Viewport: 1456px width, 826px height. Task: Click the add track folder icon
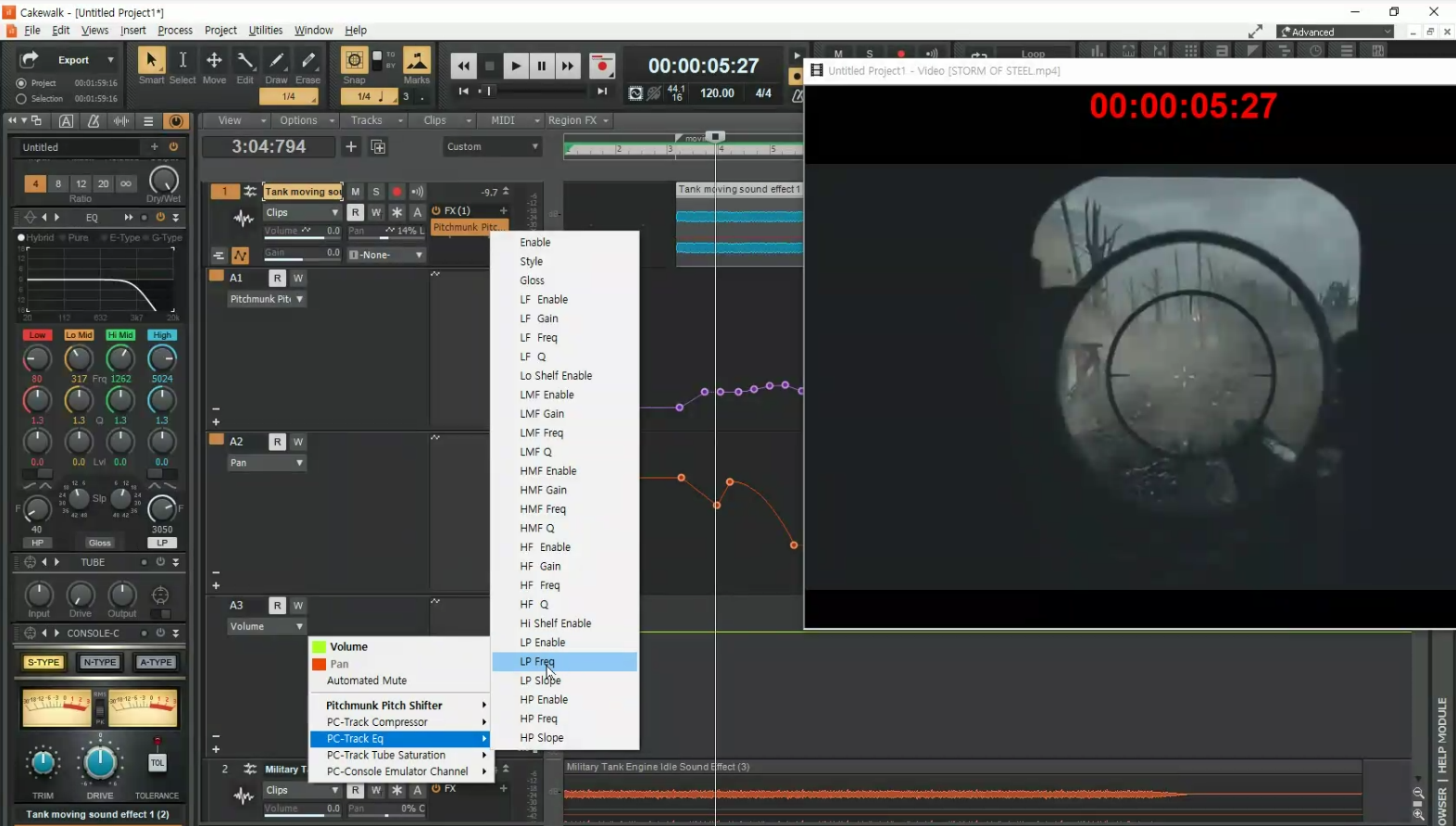pyautogui.click(x=378, y=146)
